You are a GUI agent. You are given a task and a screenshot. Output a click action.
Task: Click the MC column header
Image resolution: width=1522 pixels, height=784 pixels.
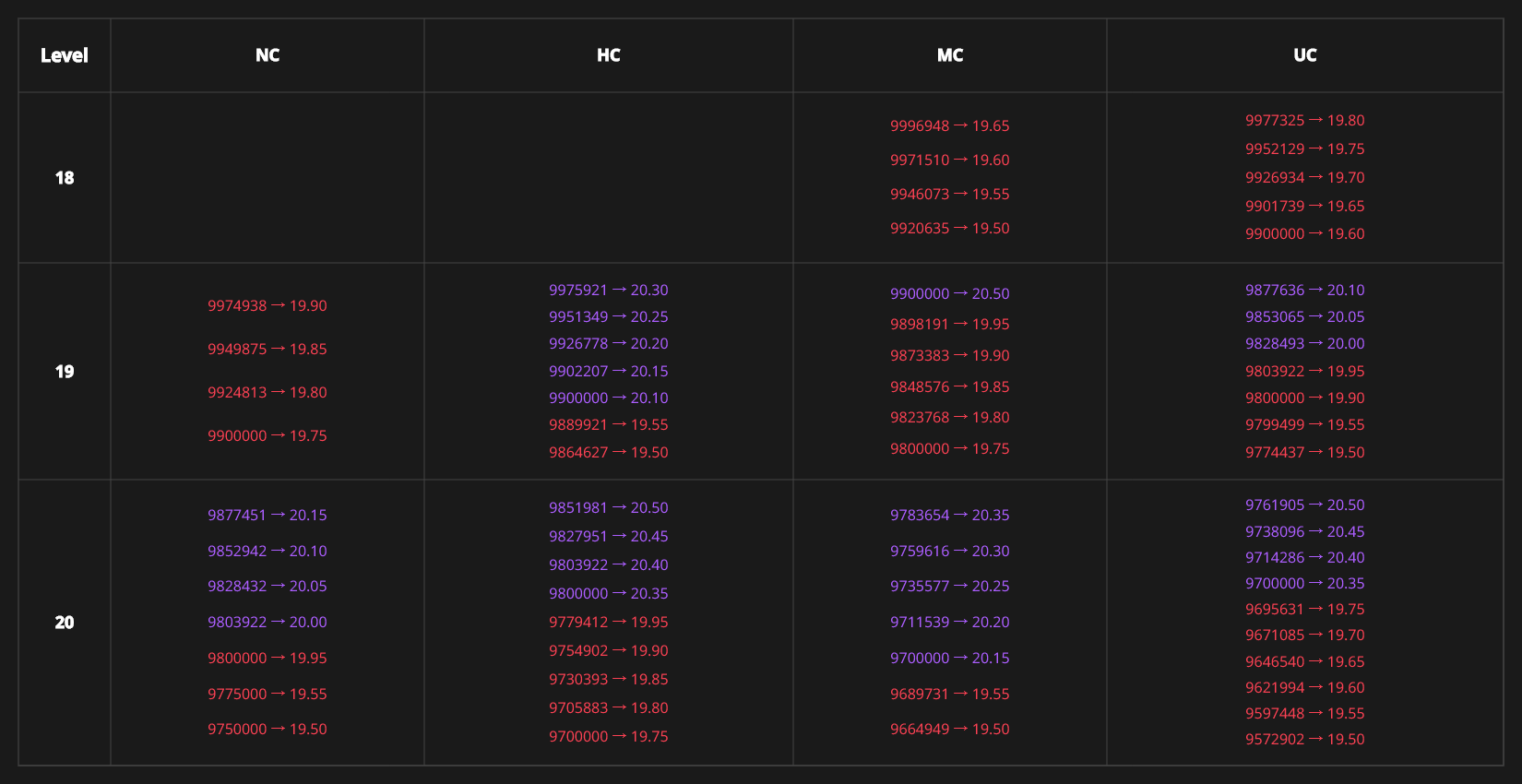(x=949, y=55)
